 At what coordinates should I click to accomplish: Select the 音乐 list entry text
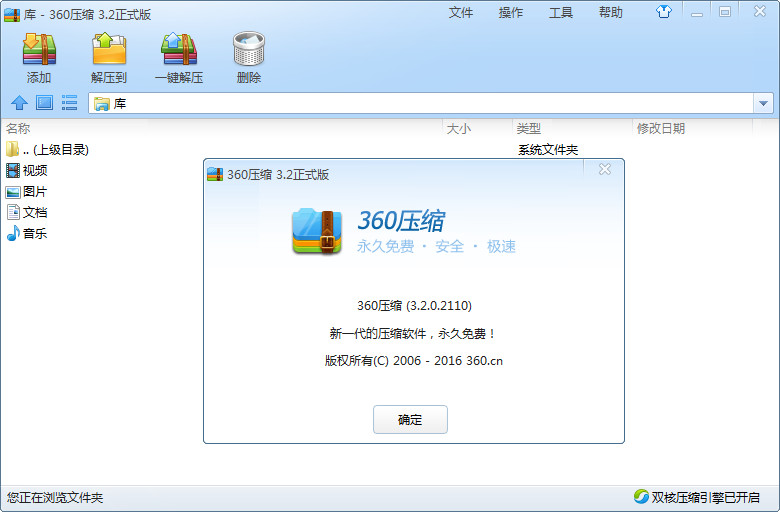(x=35, y=233)
